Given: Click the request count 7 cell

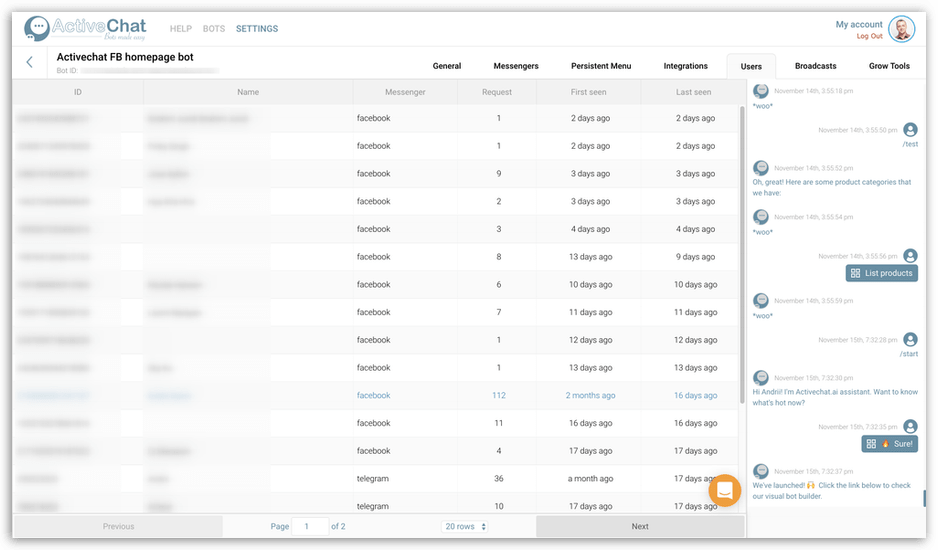Looking at the screenshot, I should [x=498, y=312].
